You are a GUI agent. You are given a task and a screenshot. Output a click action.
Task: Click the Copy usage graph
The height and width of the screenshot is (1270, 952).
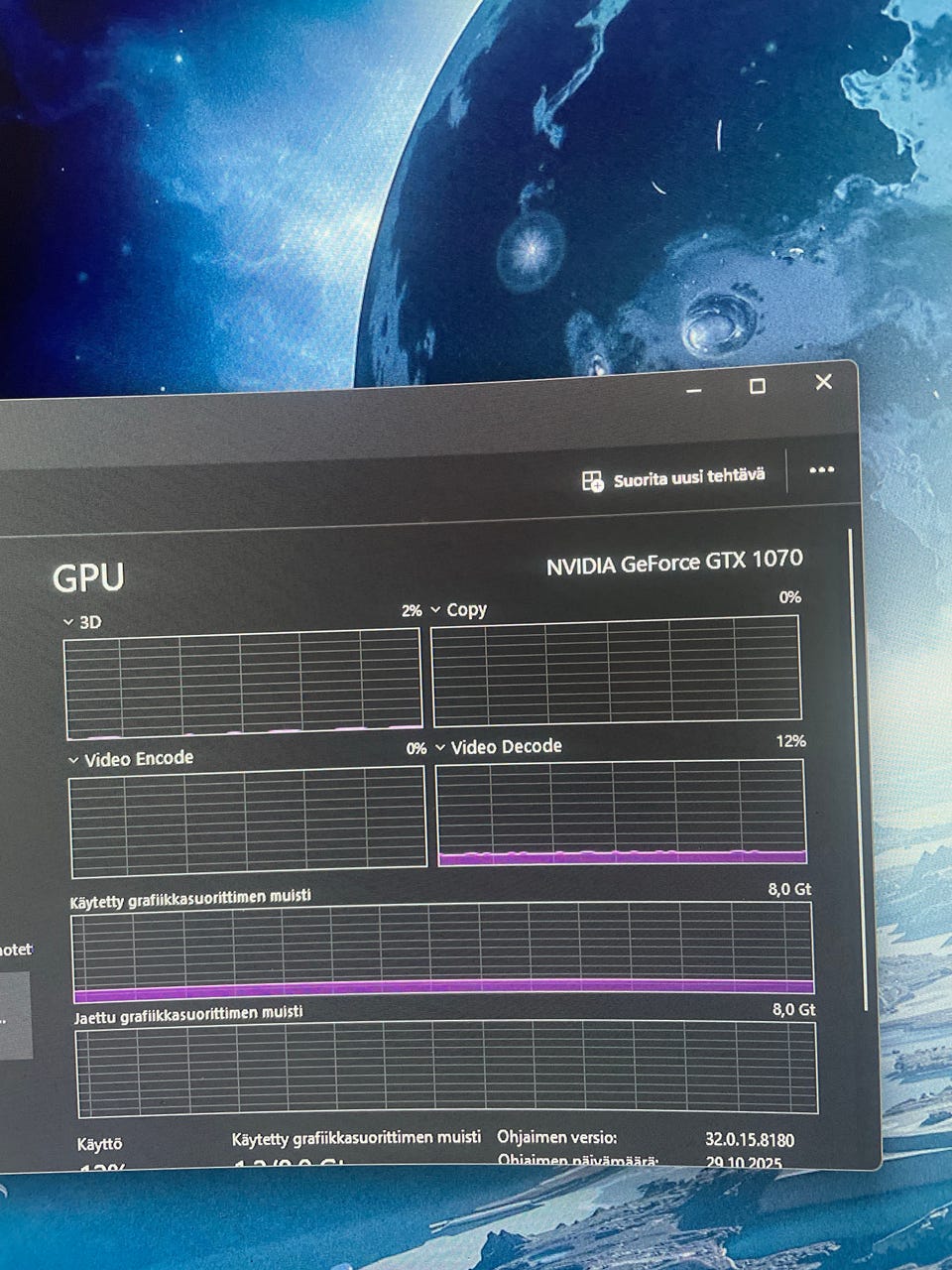click(x=616, y=670)
